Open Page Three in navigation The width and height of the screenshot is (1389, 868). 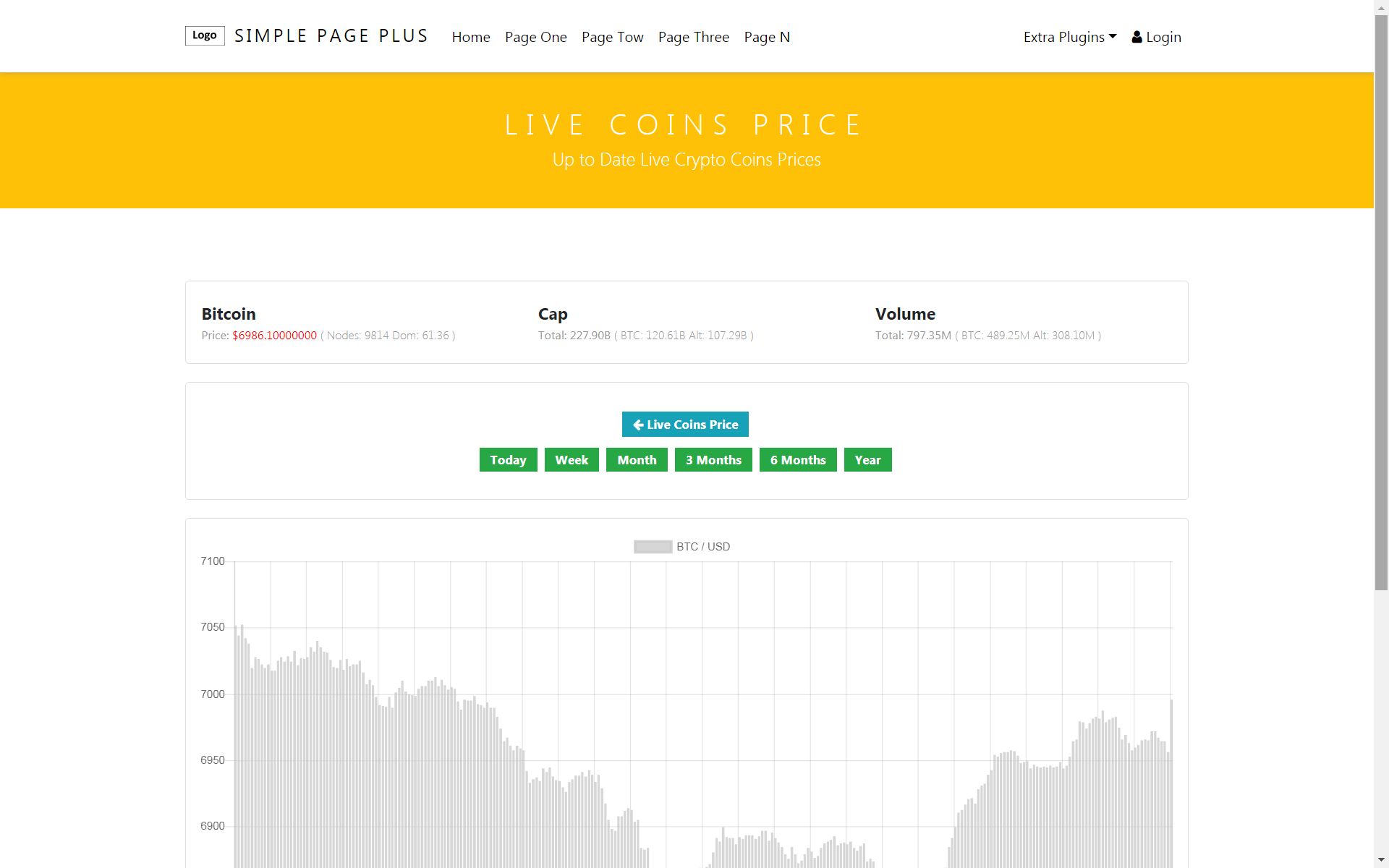coord(693,37)
